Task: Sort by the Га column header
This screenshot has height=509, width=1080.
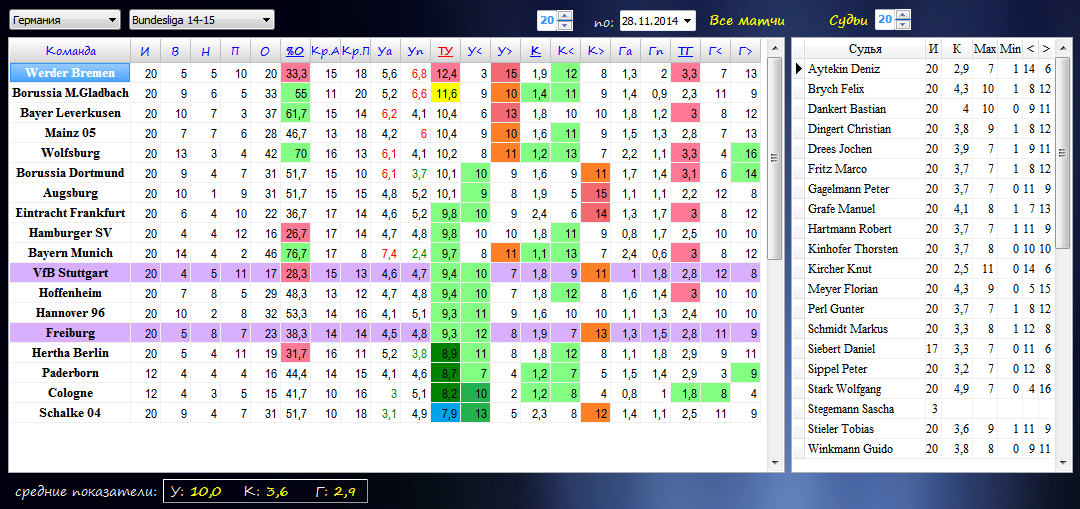Action: pyautogui.click(x=626, y=51)
